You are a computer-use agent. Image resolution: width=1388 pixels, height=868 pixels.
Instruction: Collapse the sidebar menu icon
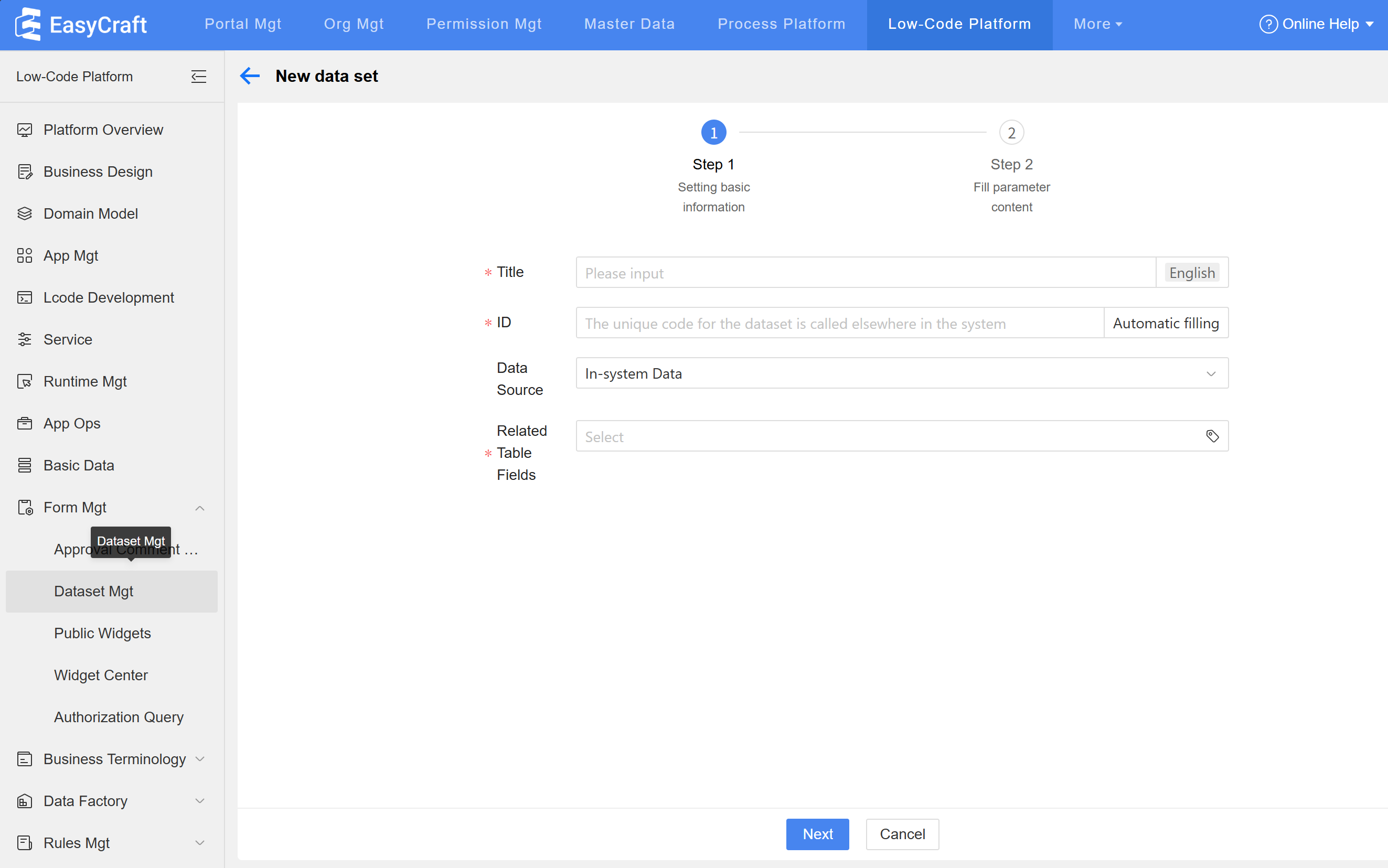(199, 77)
